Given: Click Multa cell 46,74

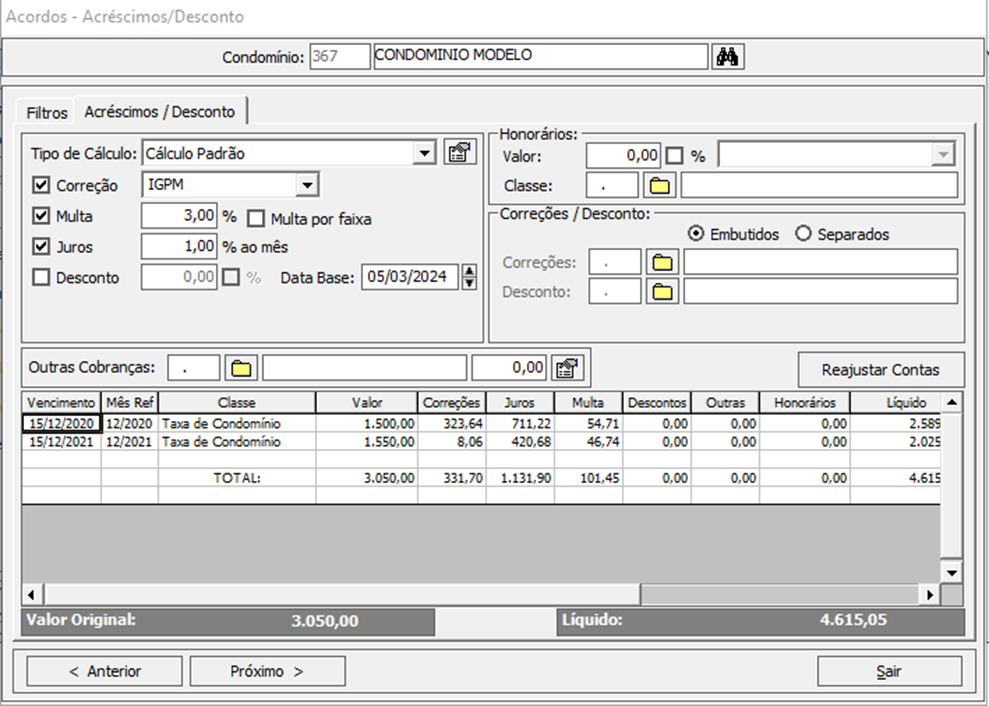Looking at the screenshot, I should coord(588,442).
